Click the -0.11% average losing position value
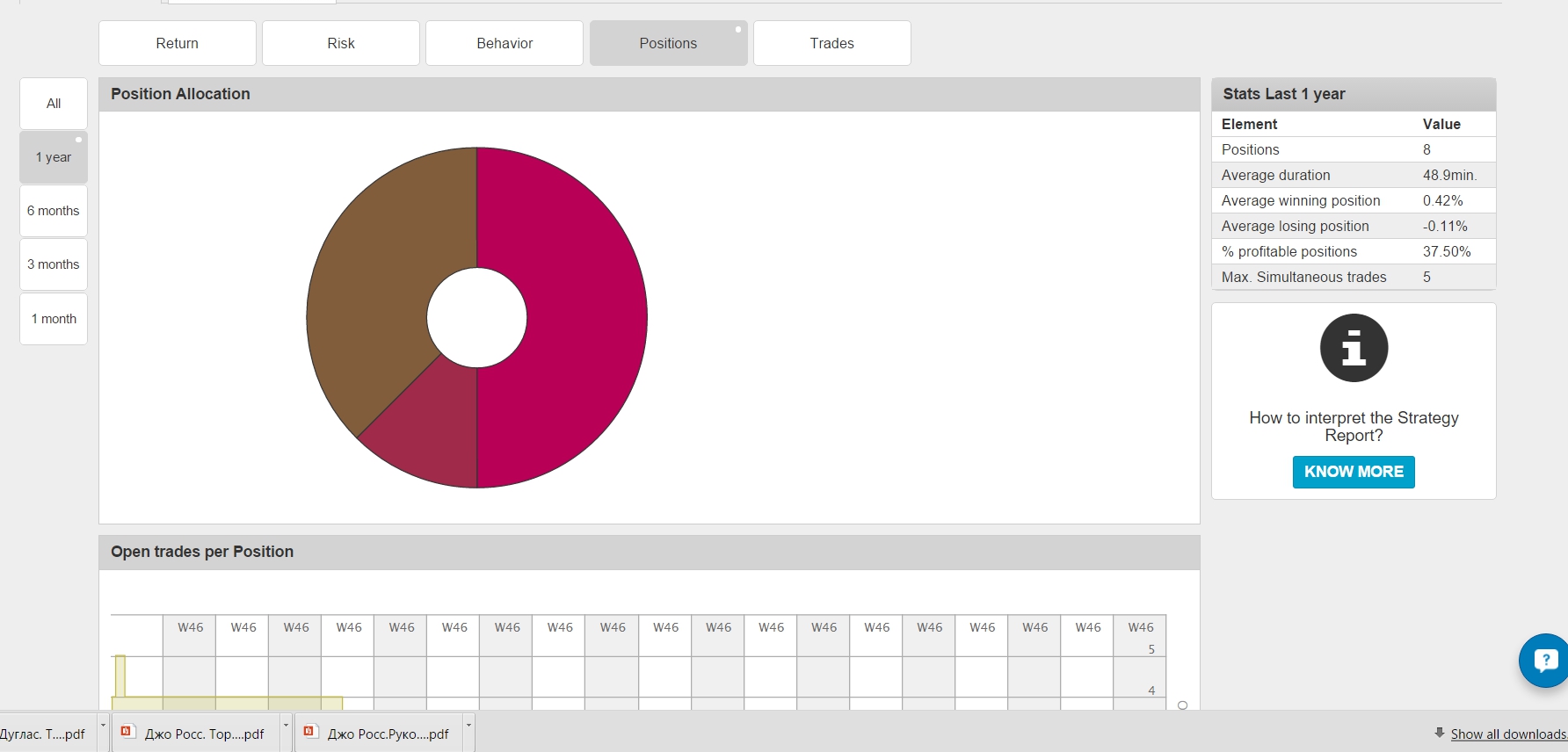 1445,226
